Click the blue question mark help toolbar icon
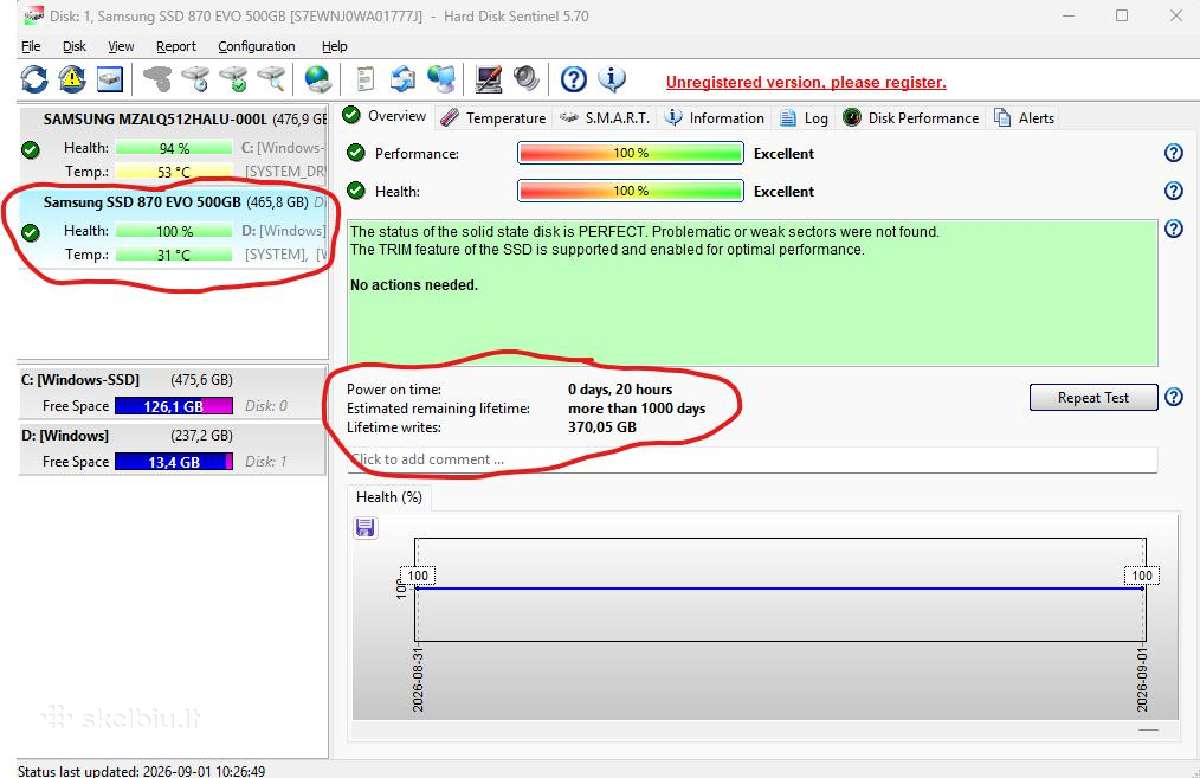This screenshot has height=778, width=1200. click(574, 78)
